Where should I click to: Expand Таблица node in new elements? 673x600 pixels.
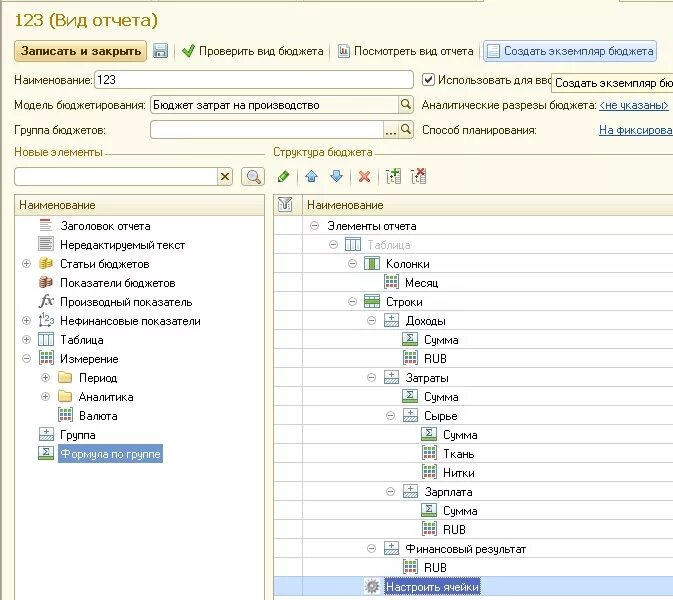coord(27,339)
